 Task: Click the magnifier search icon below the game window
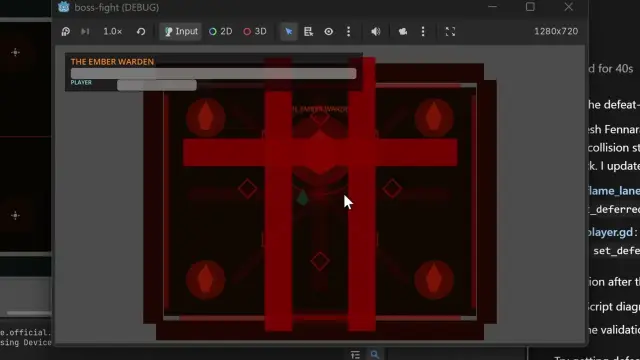[x=374, y=354]
